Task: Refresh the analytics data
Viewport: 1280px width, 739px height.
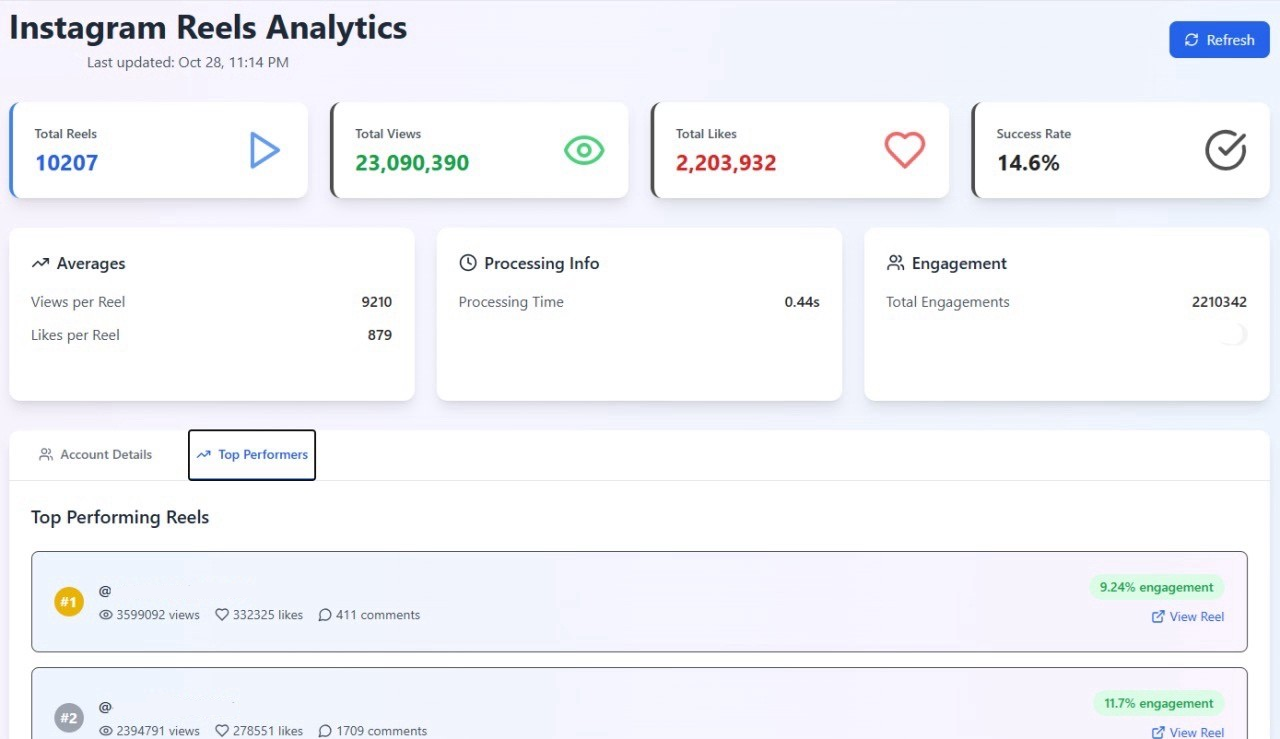Action: 1219,40
